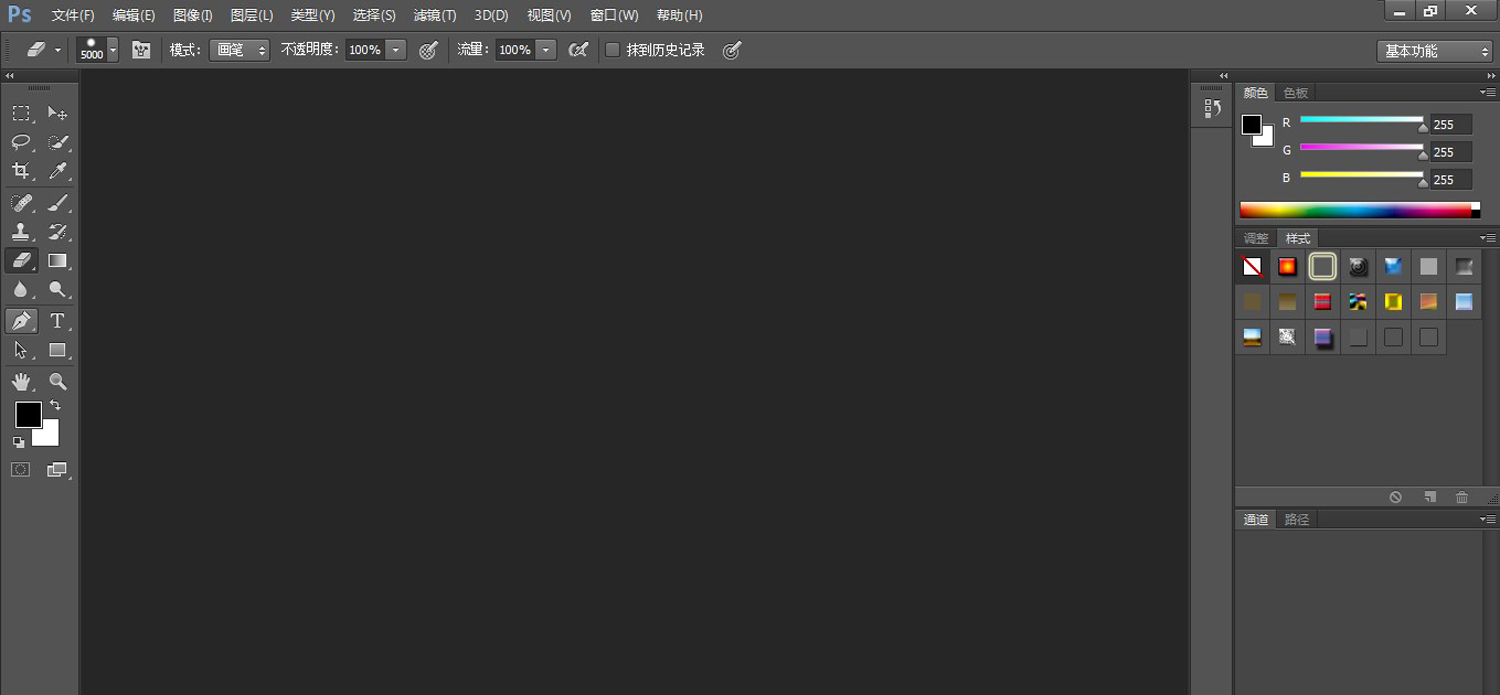Image resolution: width=1500 pixels, height=695 pixels.
Task: Select the Eraser tool in toolbox
Action: tap(21, 261)
